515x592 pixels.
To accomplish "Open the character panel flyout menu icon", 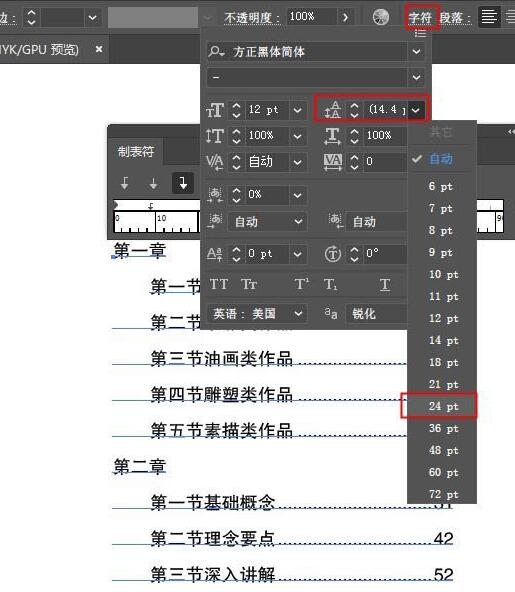I will (x=420, y=34).
